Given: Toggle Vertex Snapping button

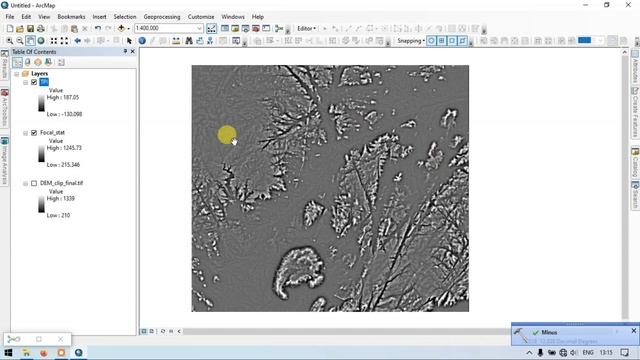Looking at the screenshot, I should tap(452, 41).
